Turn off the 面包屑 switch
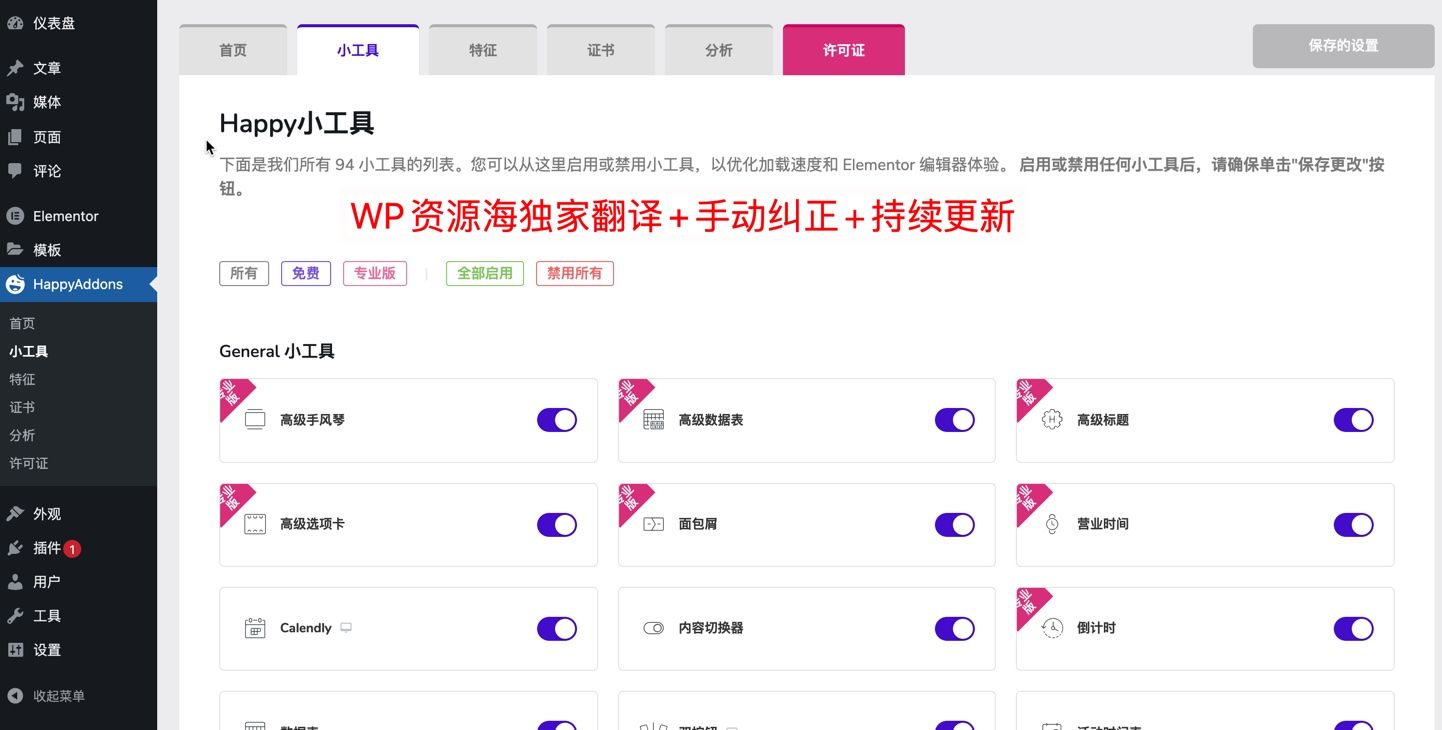 tap(955, 524)
